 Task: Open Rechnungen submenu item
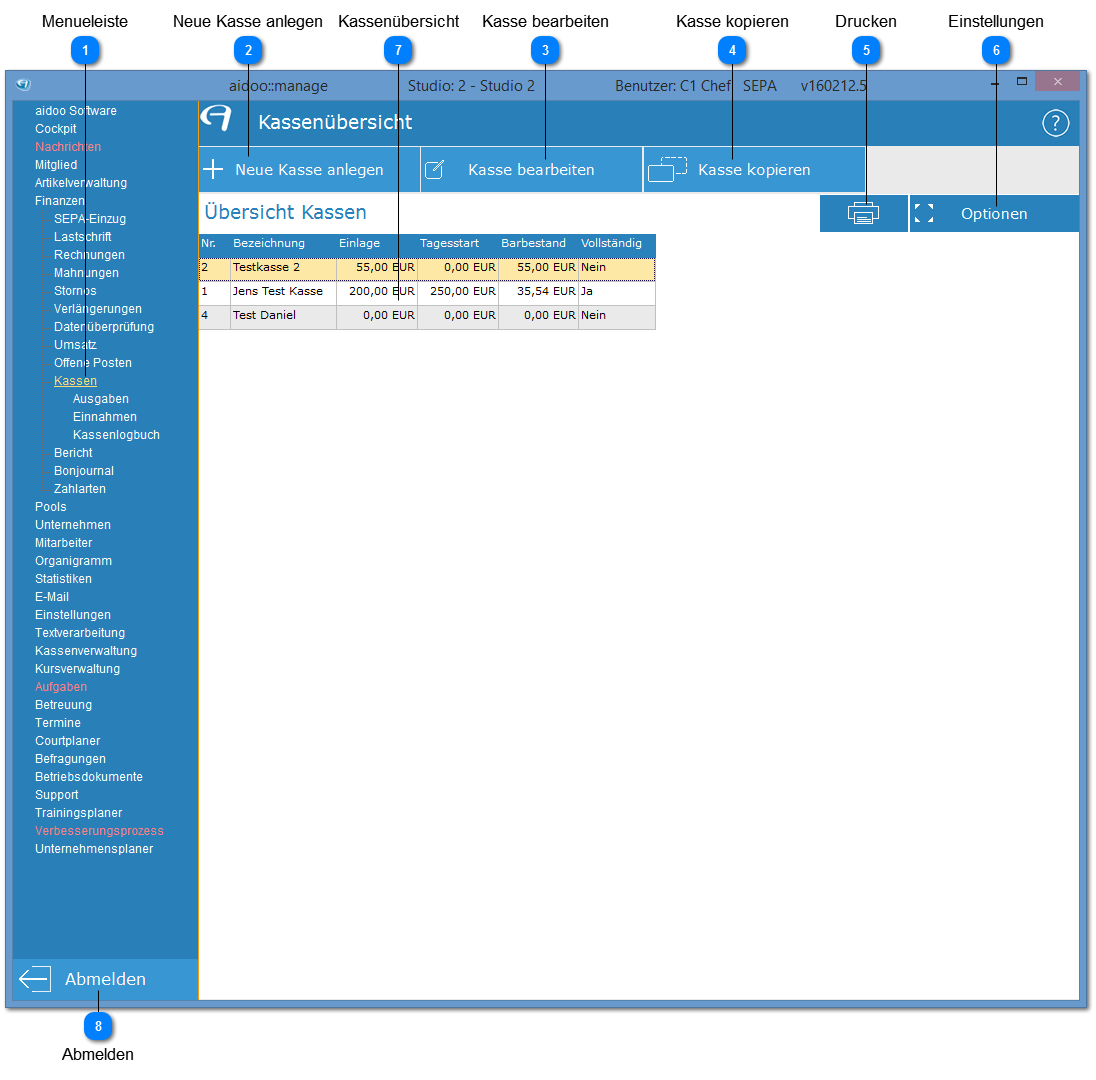[89, 255]
